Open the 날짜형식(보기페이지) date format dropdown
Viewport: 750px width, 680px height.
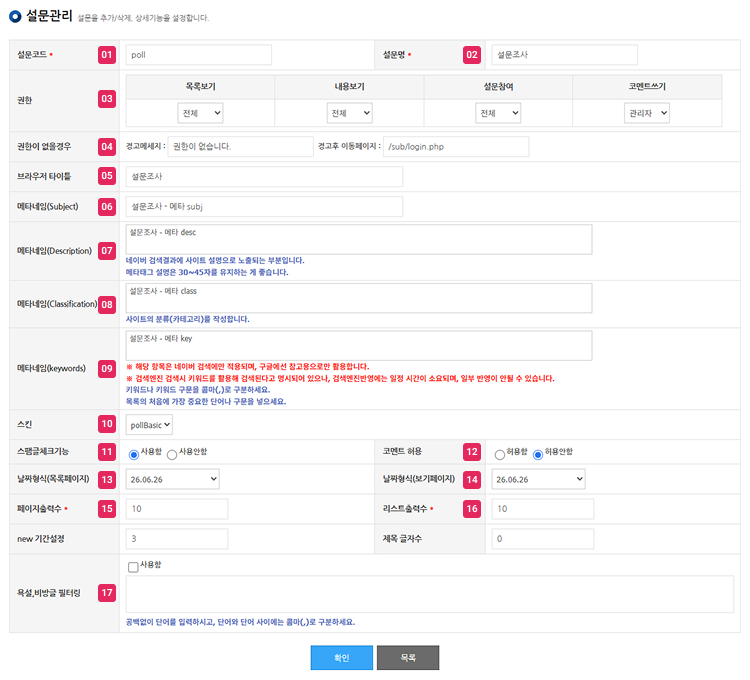538,479
